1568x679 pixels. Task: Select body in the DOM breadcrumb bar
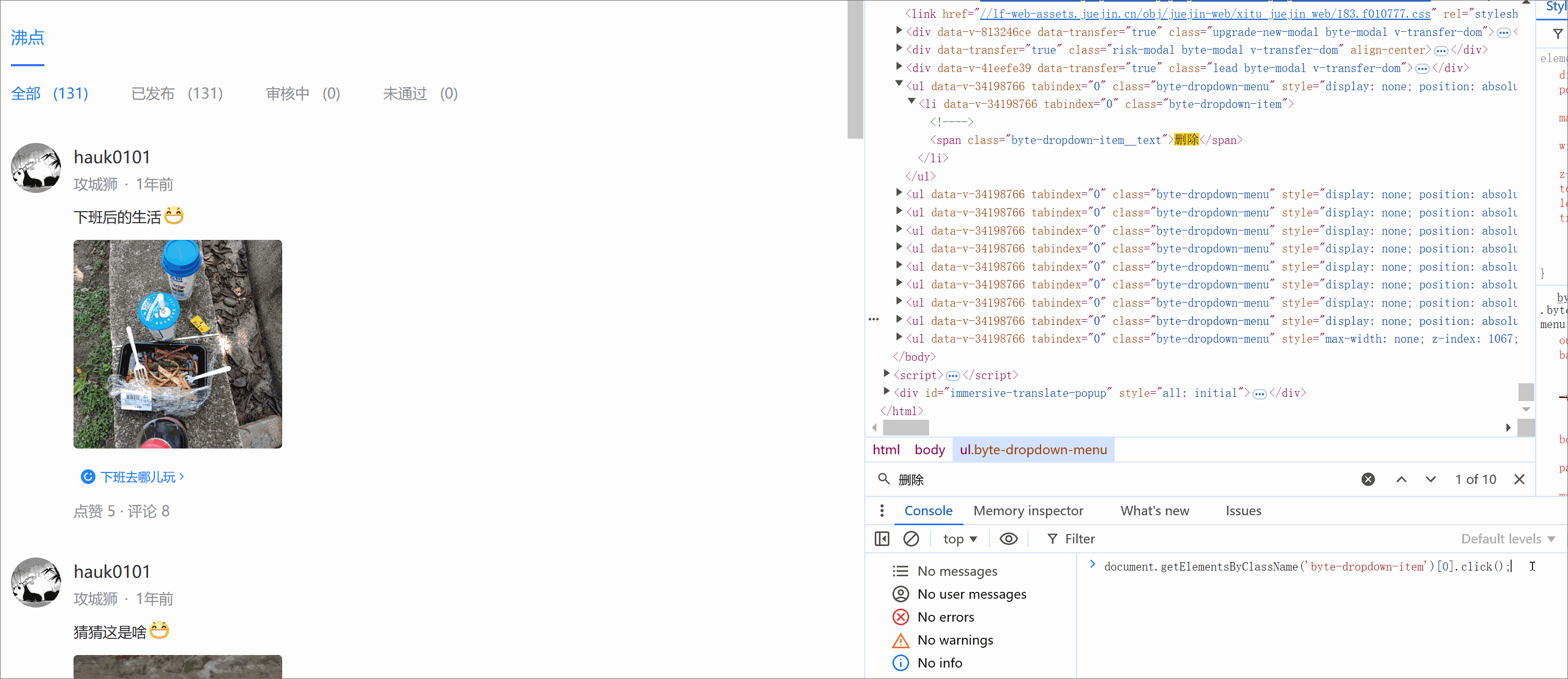(929, 450)
